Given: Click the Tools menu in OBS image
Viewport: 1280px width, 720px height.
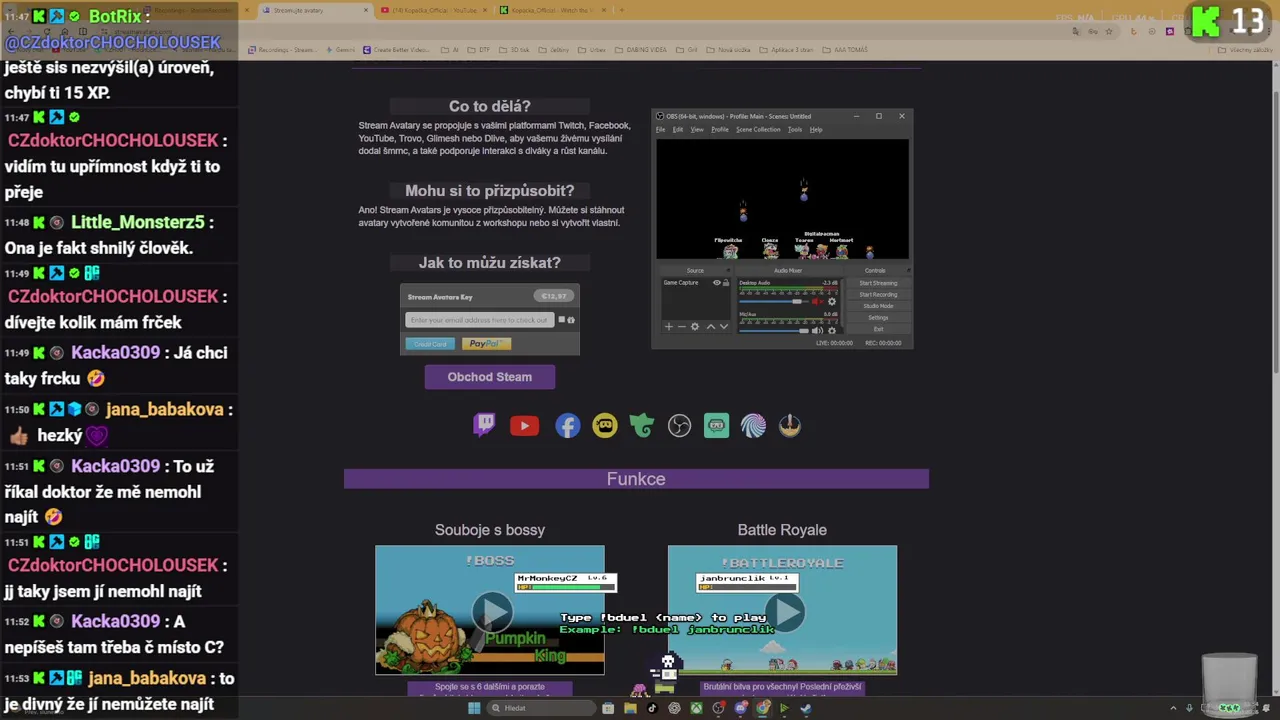Looking at the screenshot, I should click(x=794, y=129).
